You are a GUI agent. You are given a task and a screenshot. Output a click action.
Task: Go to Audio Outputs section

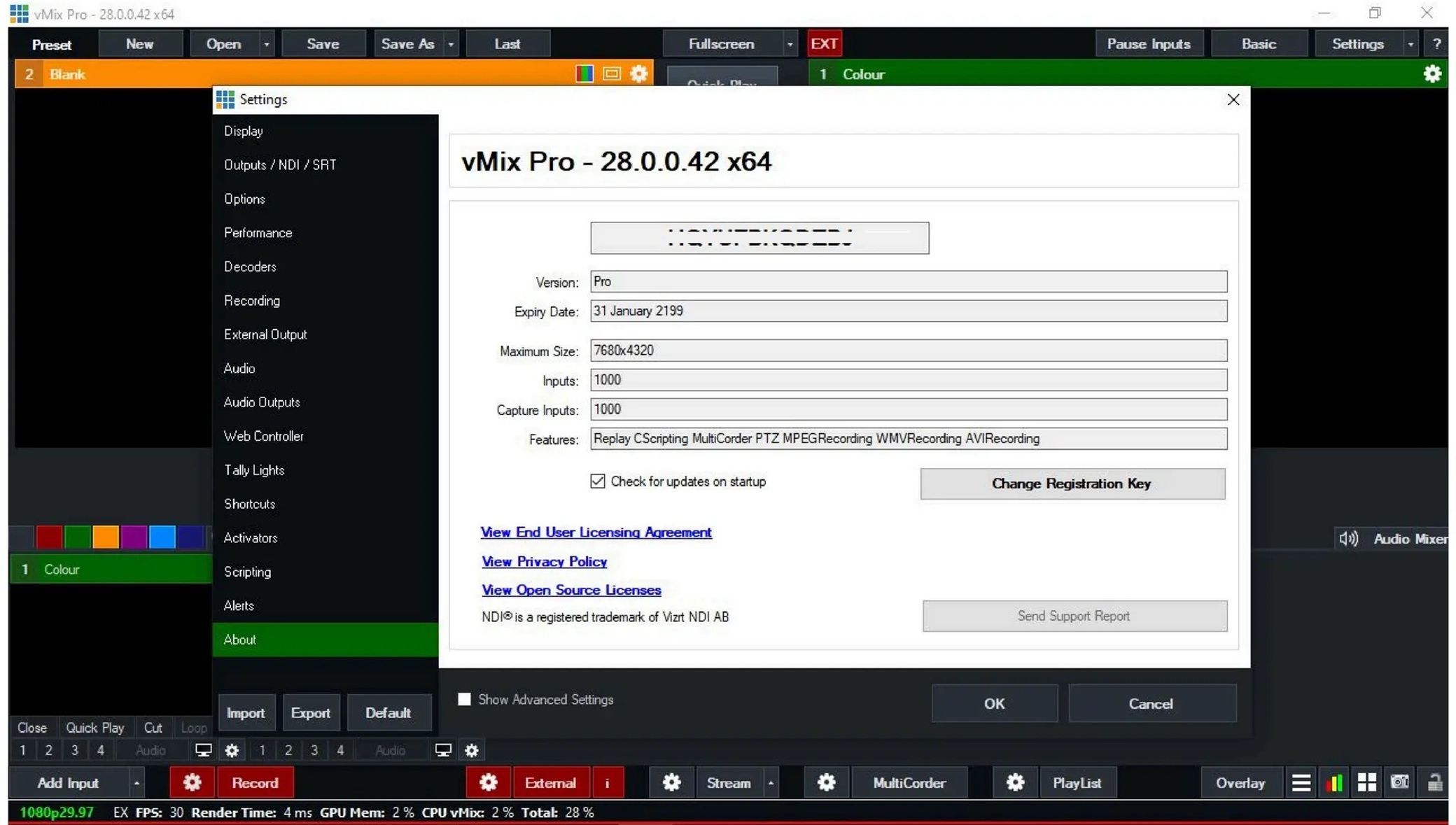tap(325, 402)
